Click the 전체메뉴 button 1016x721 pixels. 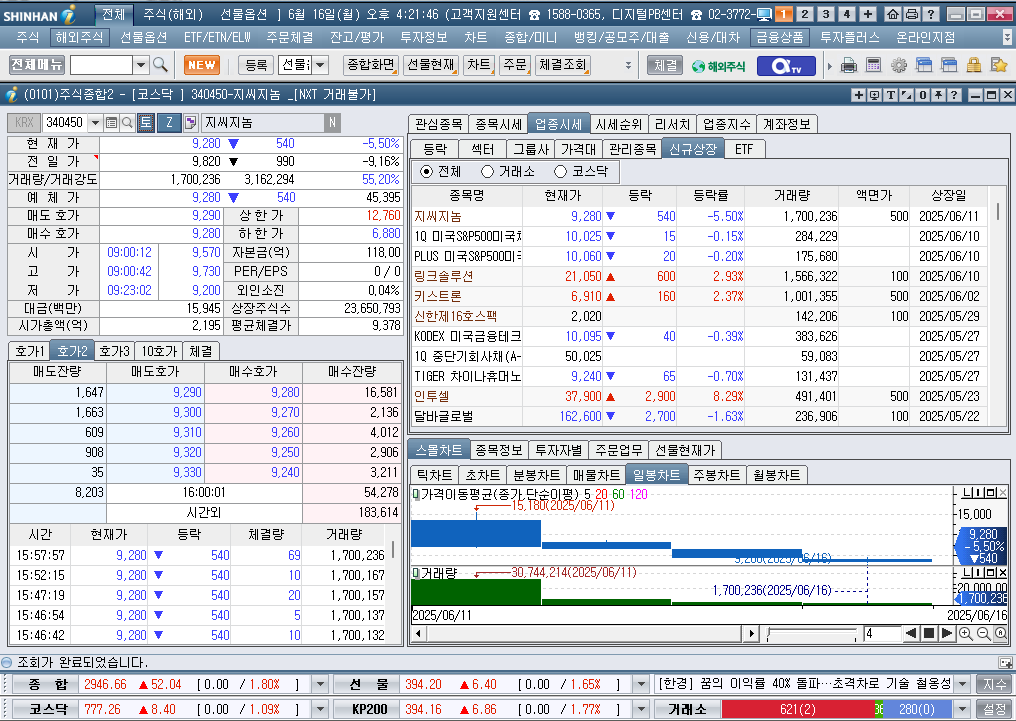click(x=37, y=65)
